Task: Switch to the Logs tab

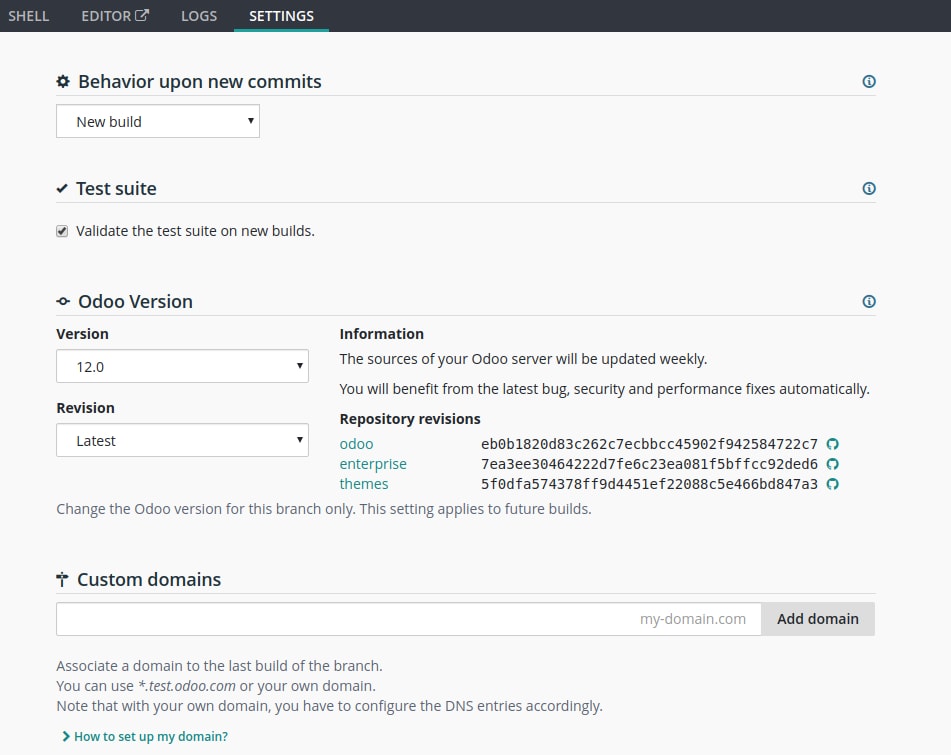Action: point(199,16)
